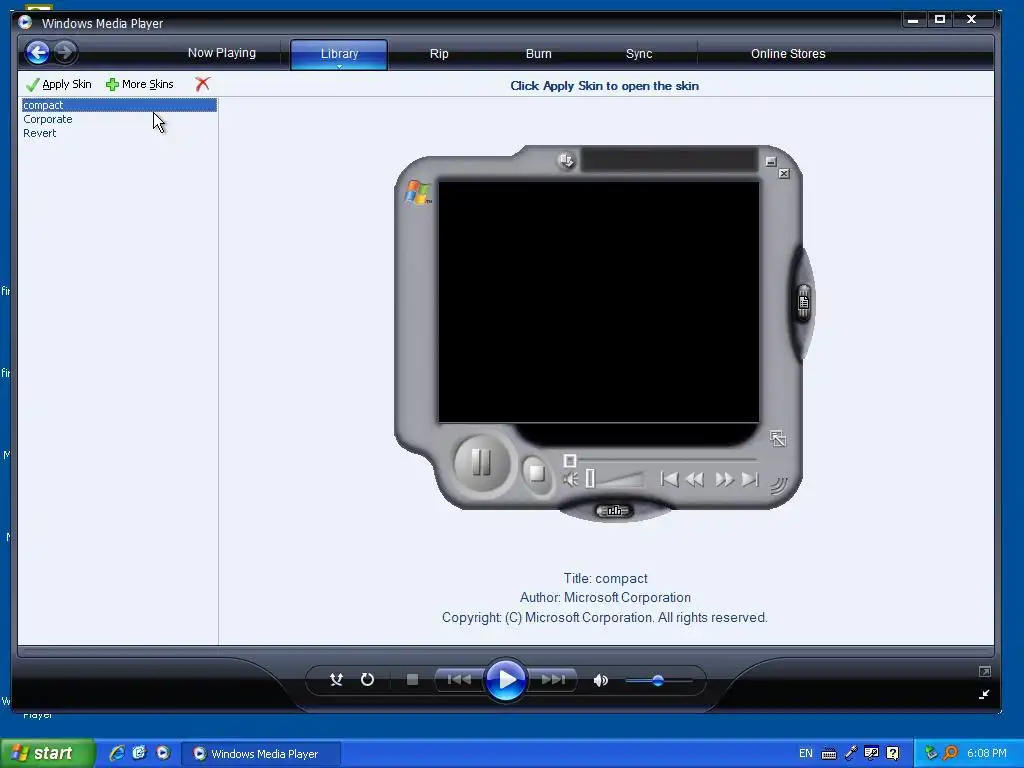Switch to compact mode via diagonal arrow icon
1024x768 pixels.
coord(984,694)
